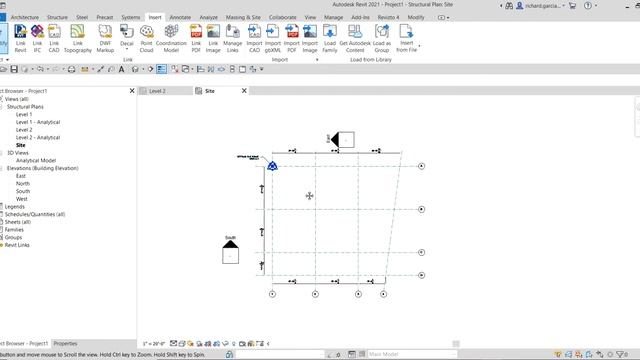
Task: Click the Print icon in quick access toolbar
Action: [71, 69]
